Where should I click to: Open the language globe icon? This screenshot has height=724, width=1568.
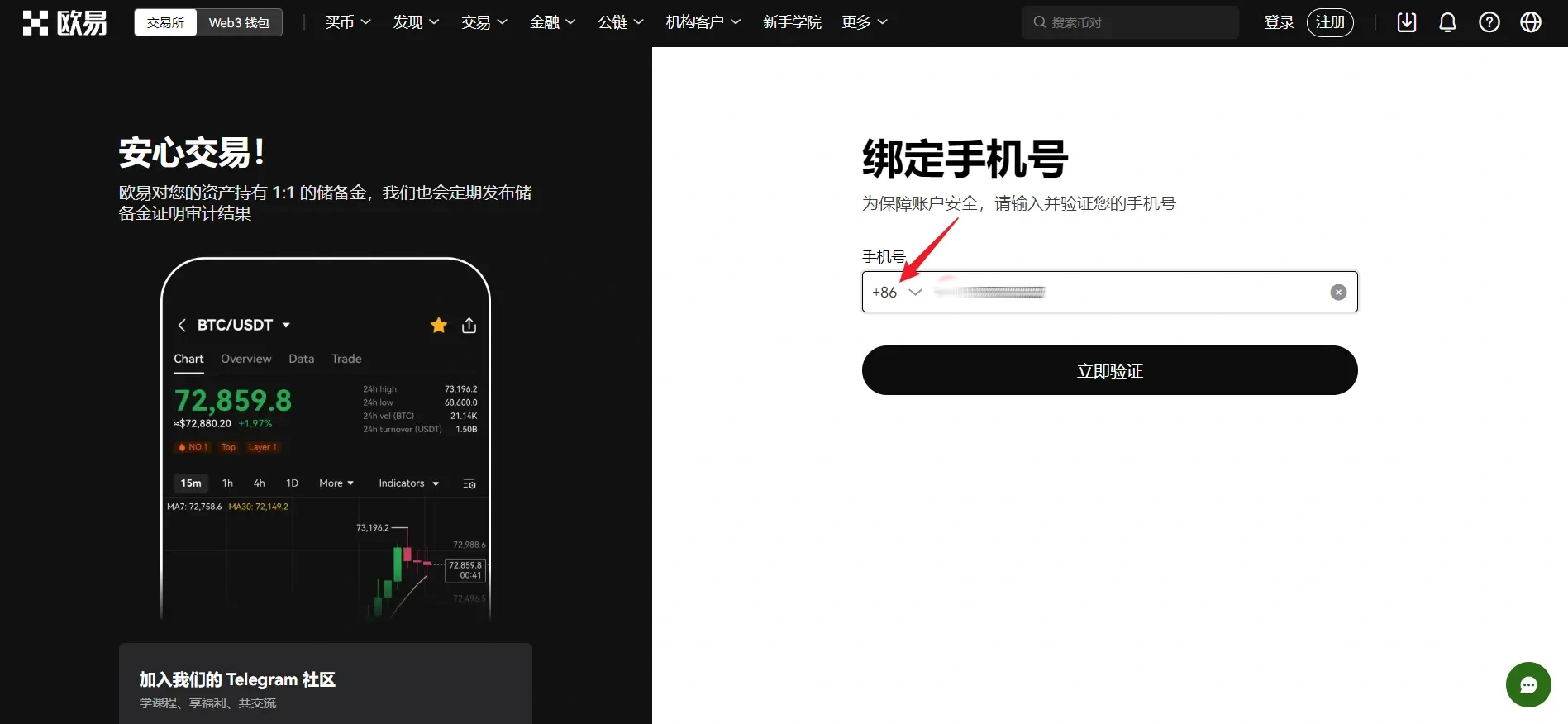(1530, 22)
